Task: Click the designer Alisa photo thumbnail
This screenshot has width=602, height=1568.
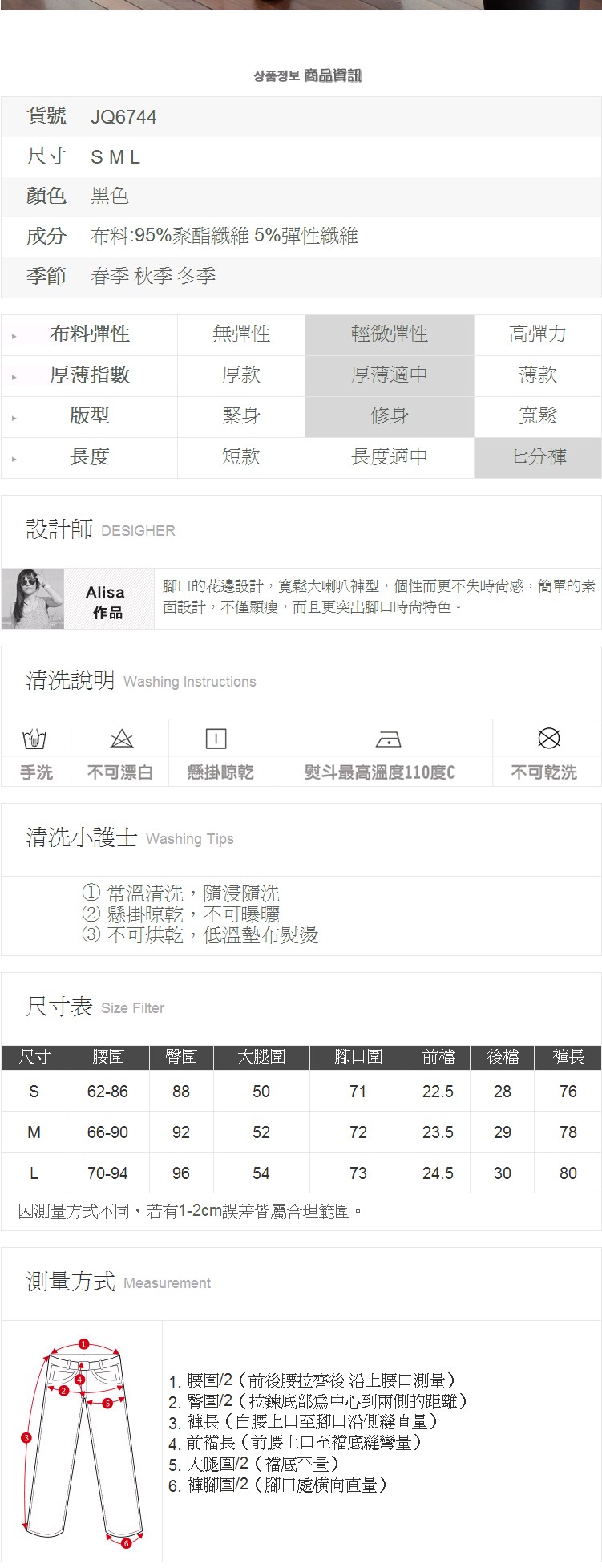Action: click(33, 598)
